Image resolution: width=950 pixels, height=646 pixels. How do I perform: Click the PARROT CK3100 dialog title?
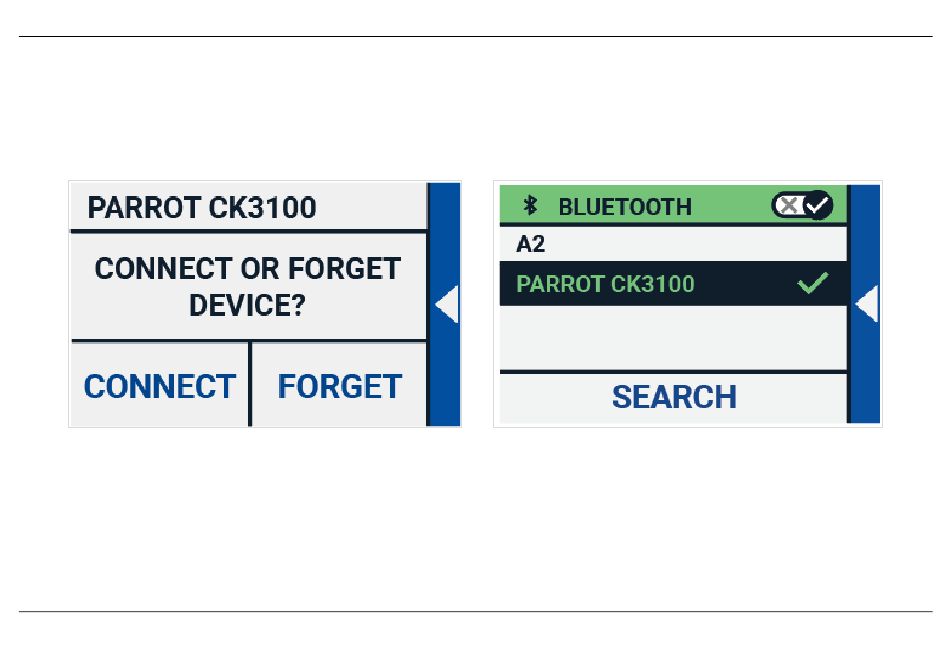(202, 208)
